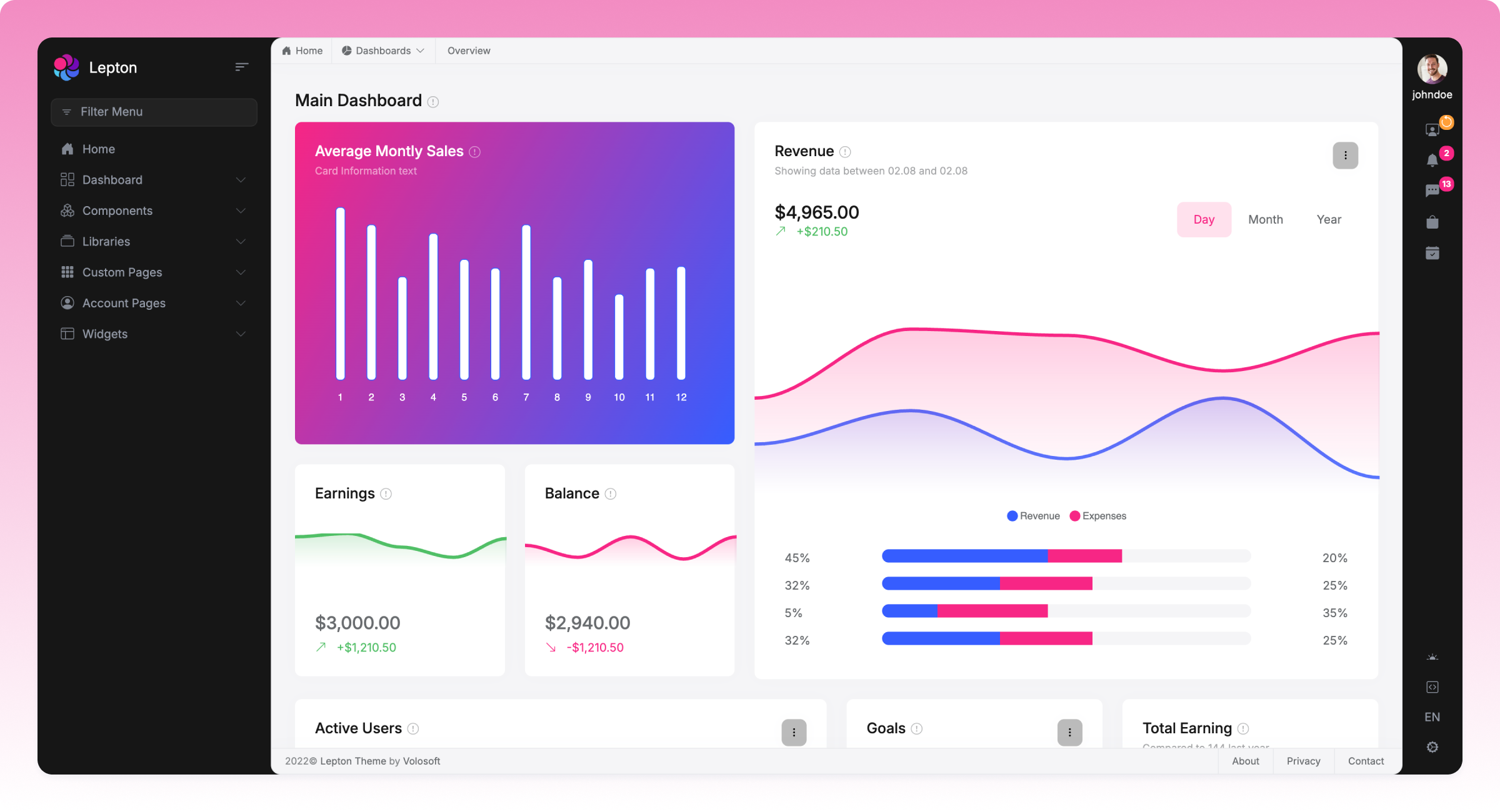
Task: Click the settings gear icon
Action: [x=1432, y=747]
